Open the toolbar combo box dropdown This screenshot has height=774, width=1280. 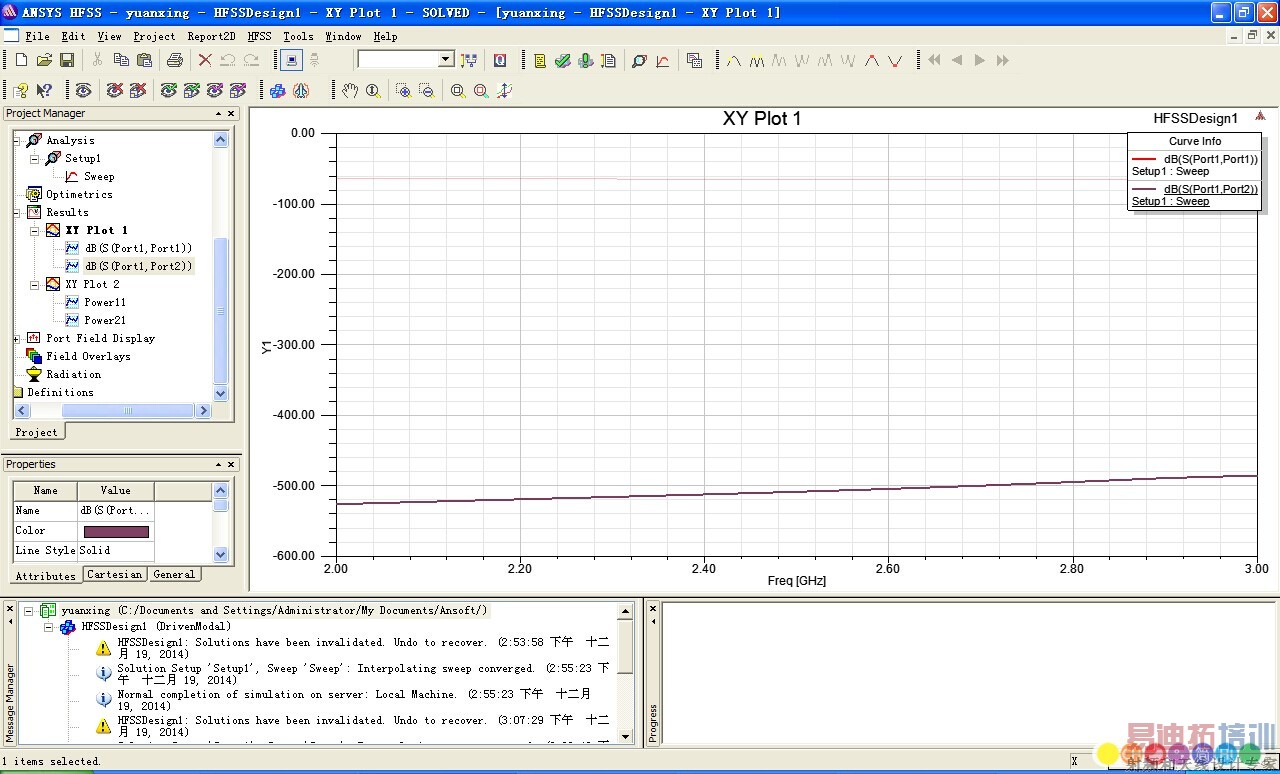coord(446,60)
